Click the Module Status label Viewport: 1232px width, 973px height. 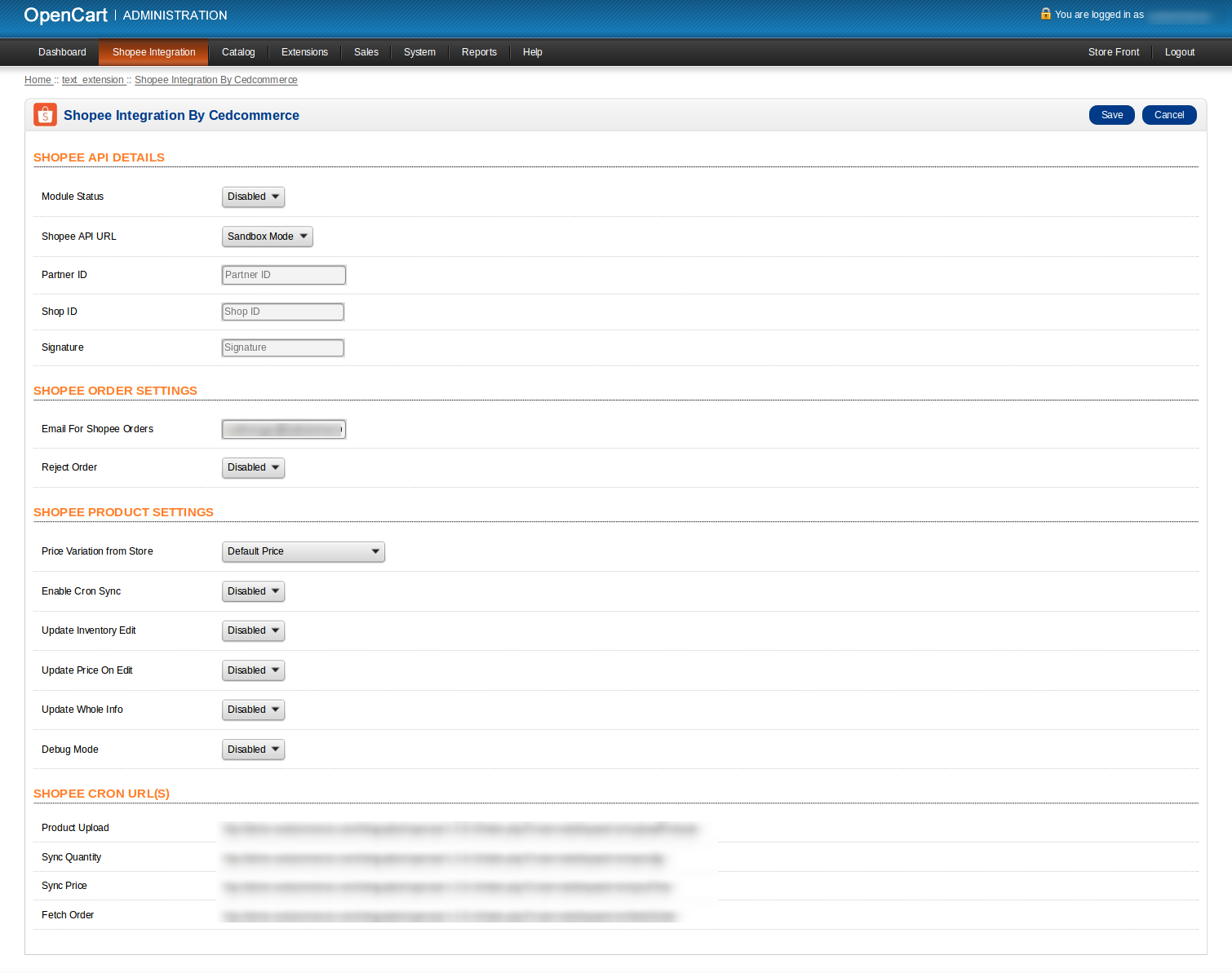[73, 197]
